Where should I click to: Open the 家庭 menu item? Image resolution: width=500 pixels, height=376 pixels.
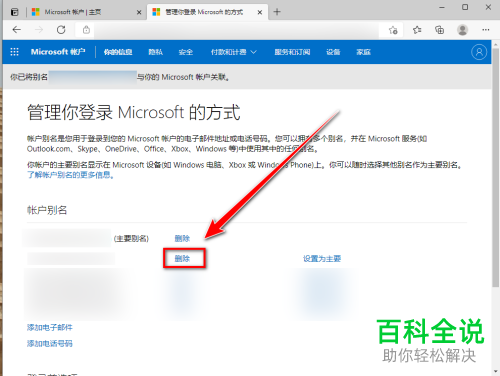pos(363,52)
